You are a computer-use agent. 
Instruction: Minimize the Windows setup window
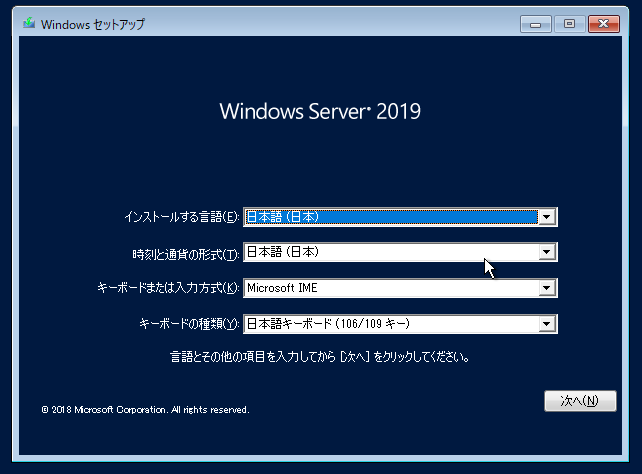[x=536, y=24]
